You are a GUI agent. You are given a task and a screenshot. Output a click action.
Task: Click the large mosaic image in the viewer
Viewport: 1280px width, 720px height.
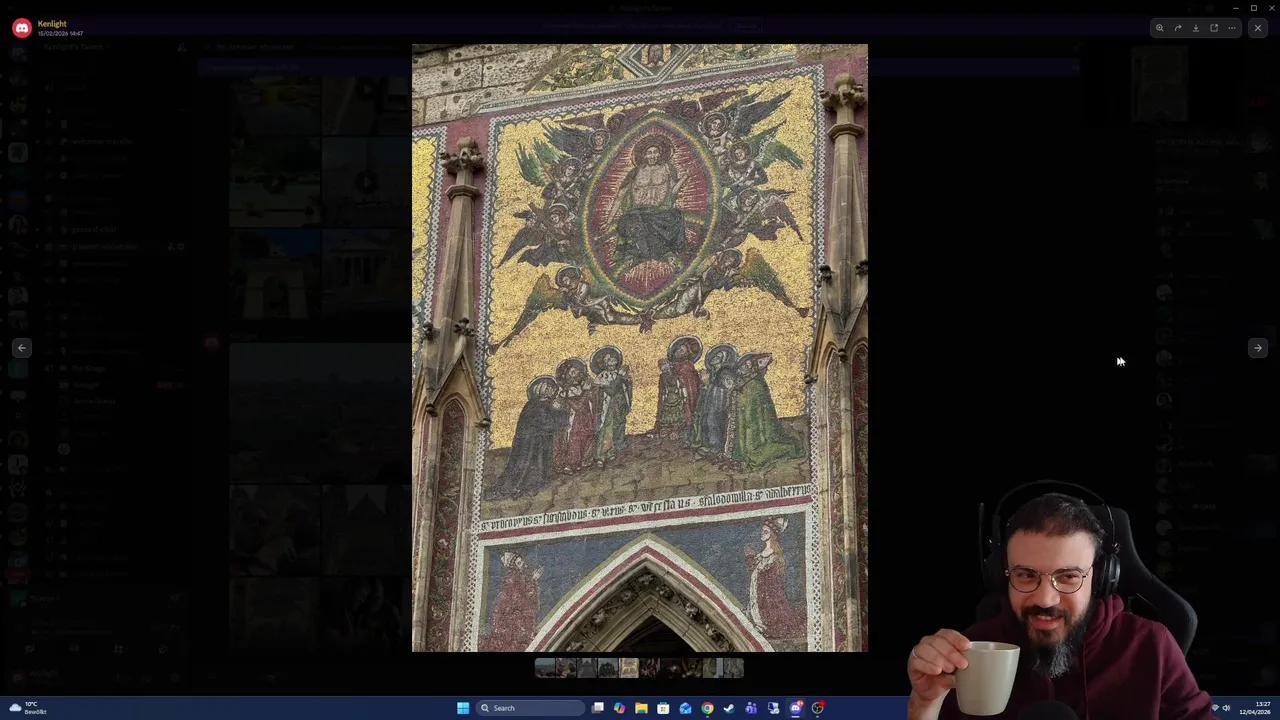point(640,348)
